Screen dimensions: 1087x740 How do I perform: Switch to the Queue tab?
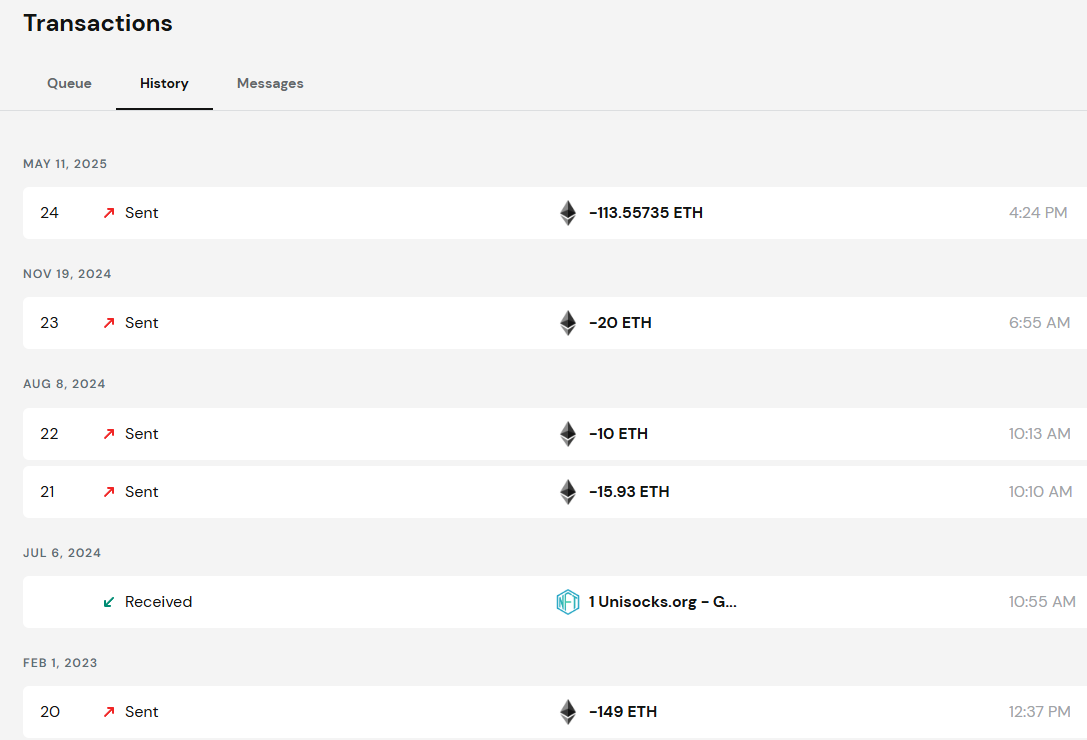point(69,83)
